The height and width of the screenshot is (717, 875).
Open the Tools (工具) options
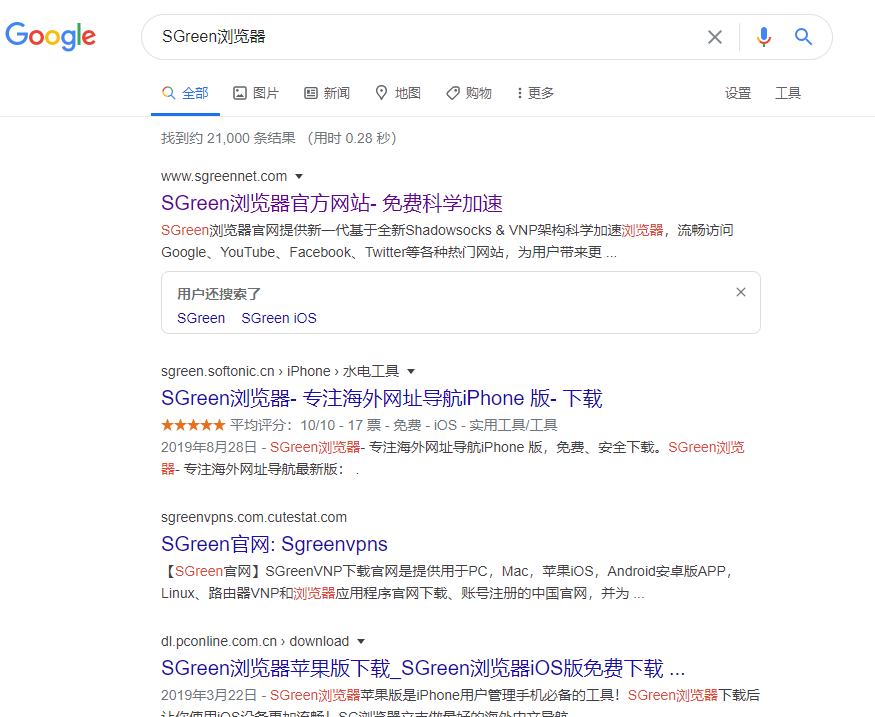coord(788,93)
